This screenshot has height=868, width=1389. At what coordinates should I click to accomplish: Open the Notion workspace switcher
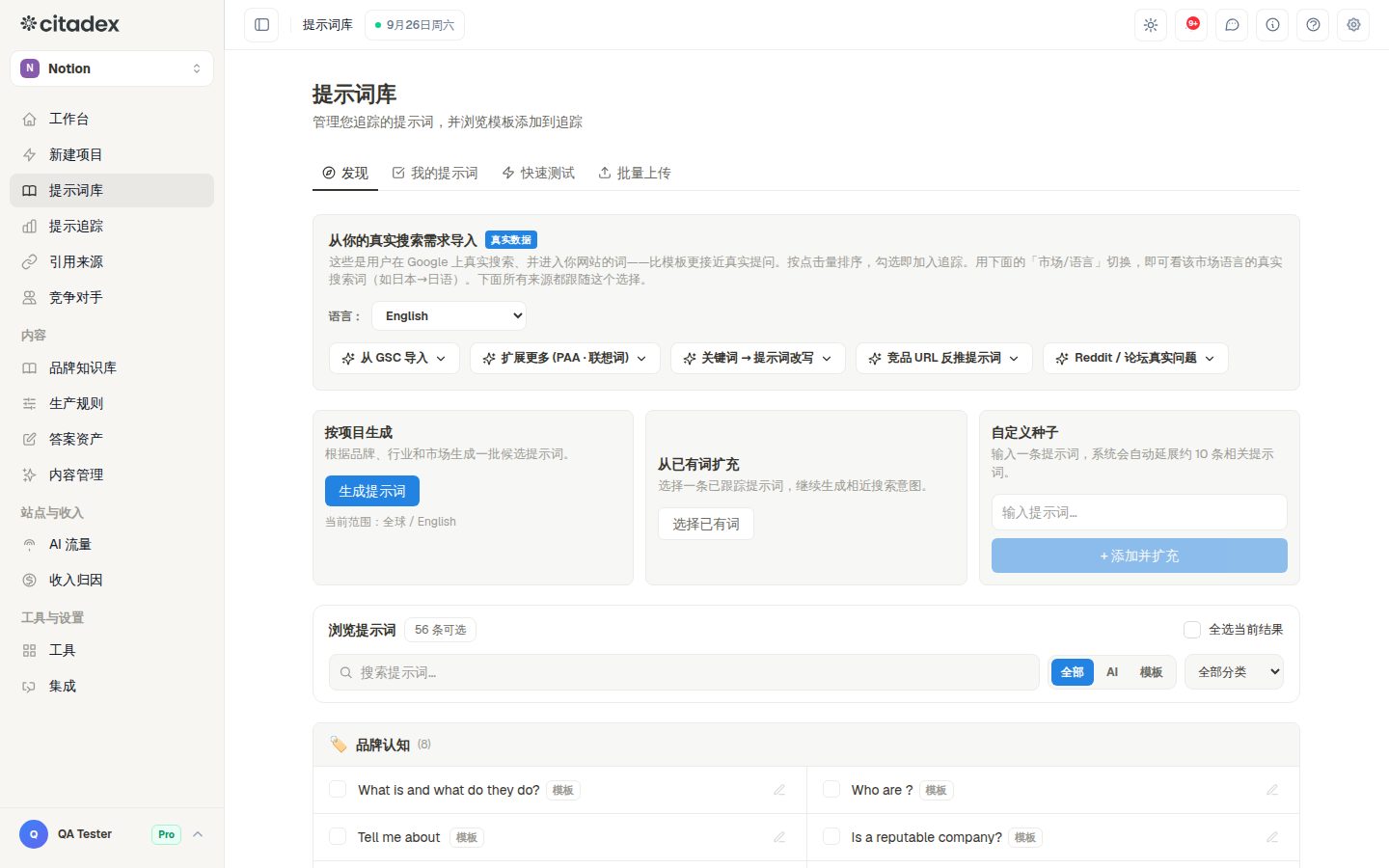(x=112, y=68)
